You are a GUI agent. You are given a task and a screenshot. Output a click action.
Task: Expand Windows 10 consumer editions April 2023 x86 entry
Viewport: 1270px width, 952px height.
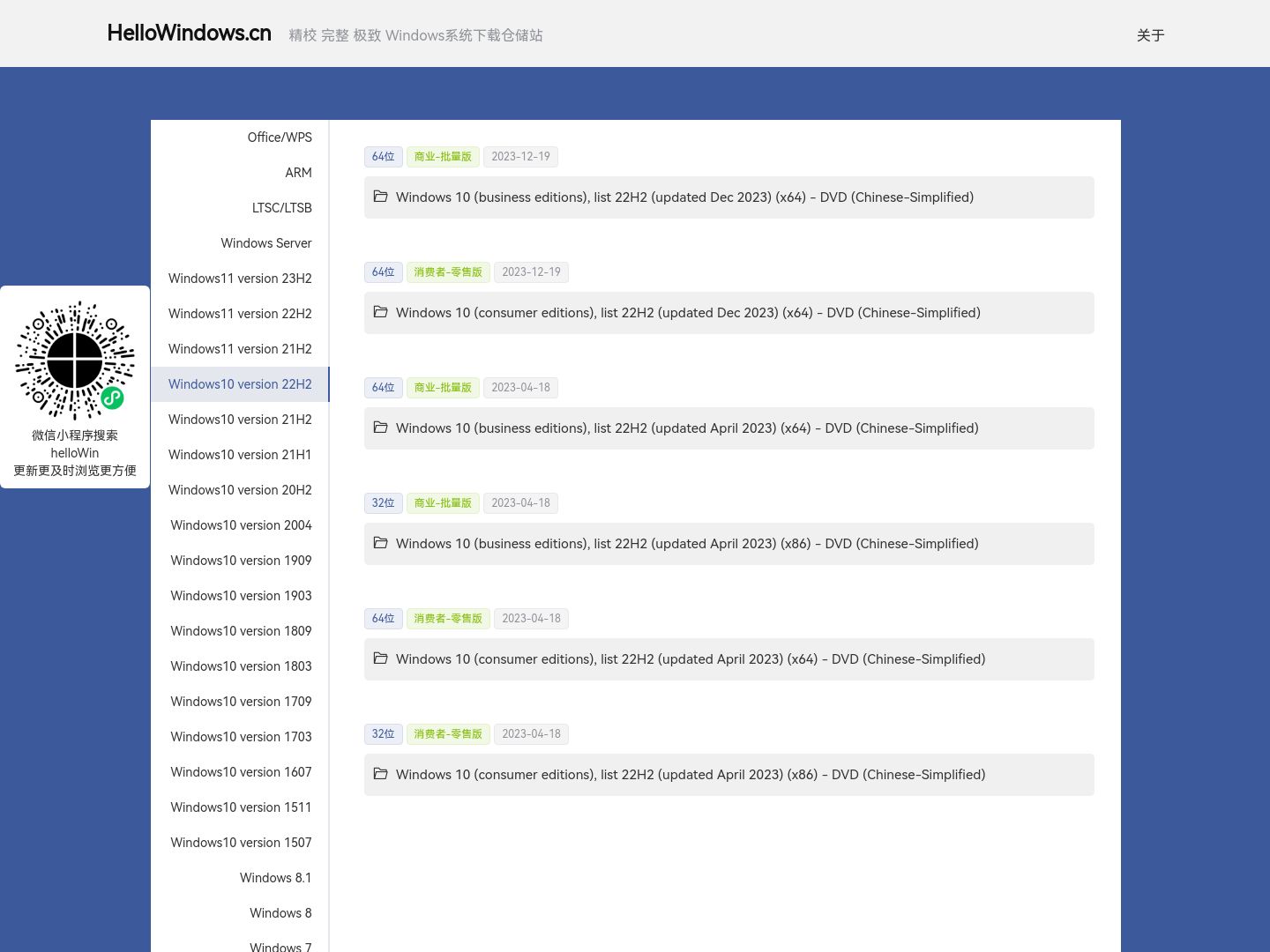[728, 775]
